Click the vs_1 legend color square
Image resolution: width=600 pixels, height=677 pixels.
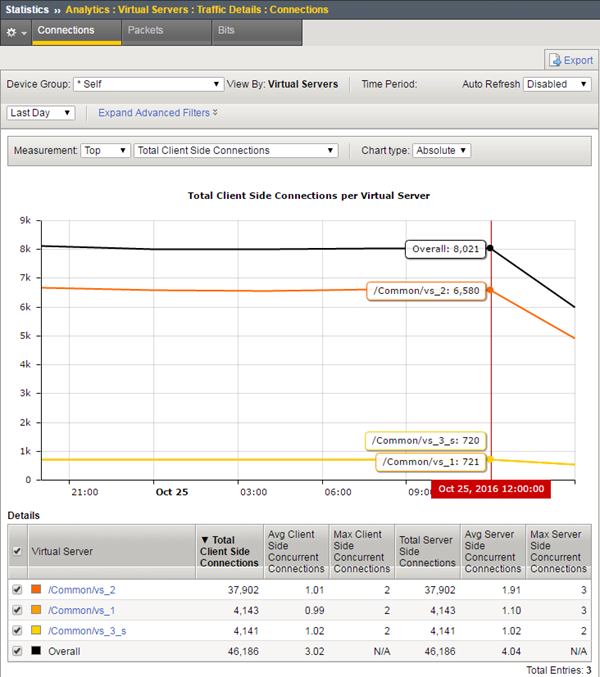[x=37, y=610]
